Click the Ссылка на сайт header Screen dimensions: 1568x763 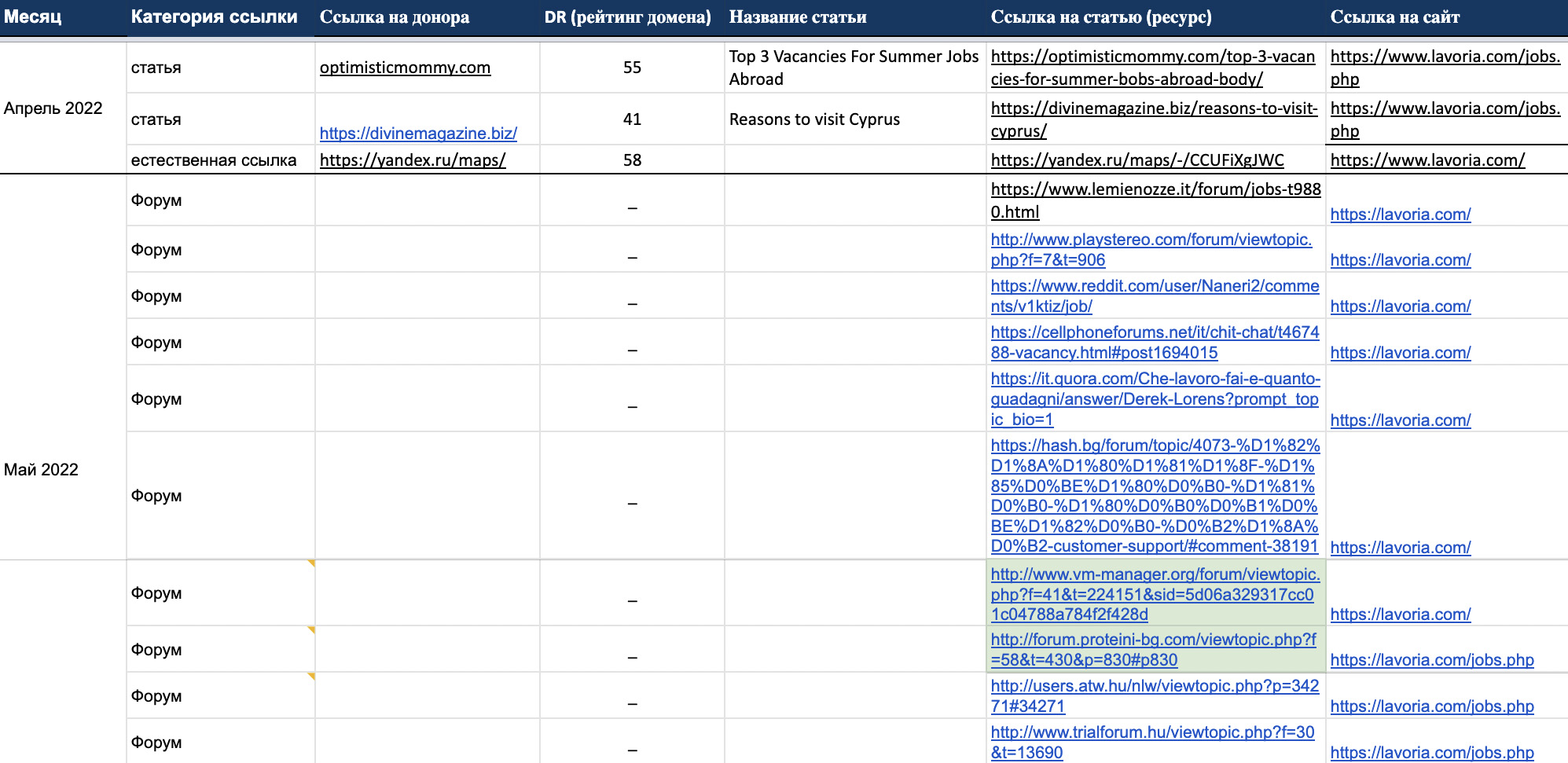[x=1447, y=17]
